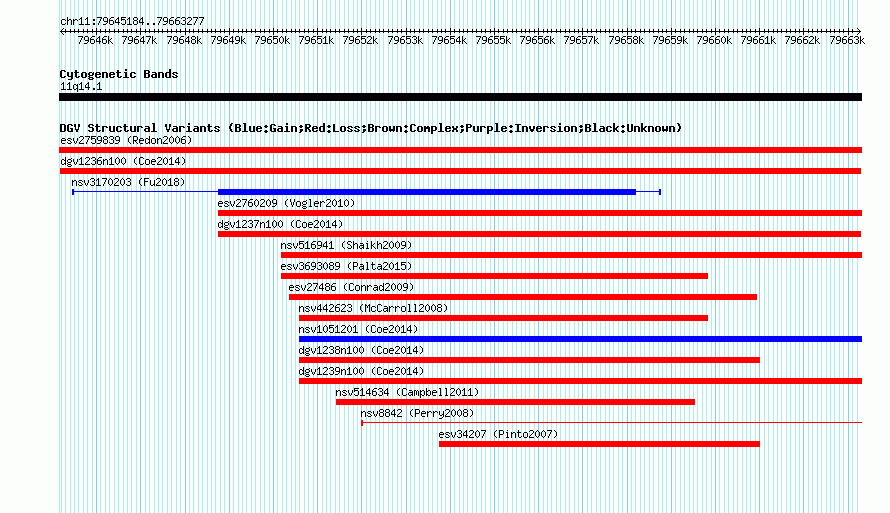Click esv3693089 (Palta2015) label
The image size is (890, 513).
click(346, 266)
